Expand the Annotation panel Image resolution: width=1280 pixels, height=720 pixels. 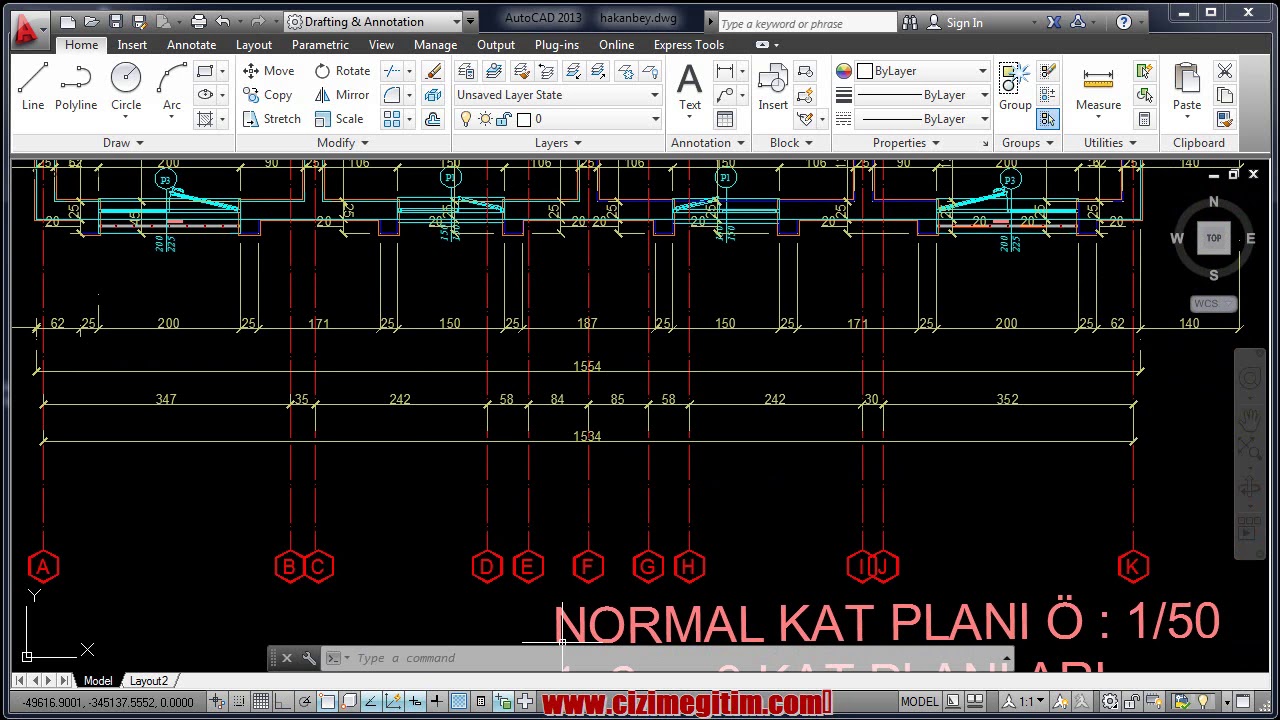(x=708, y=143)
